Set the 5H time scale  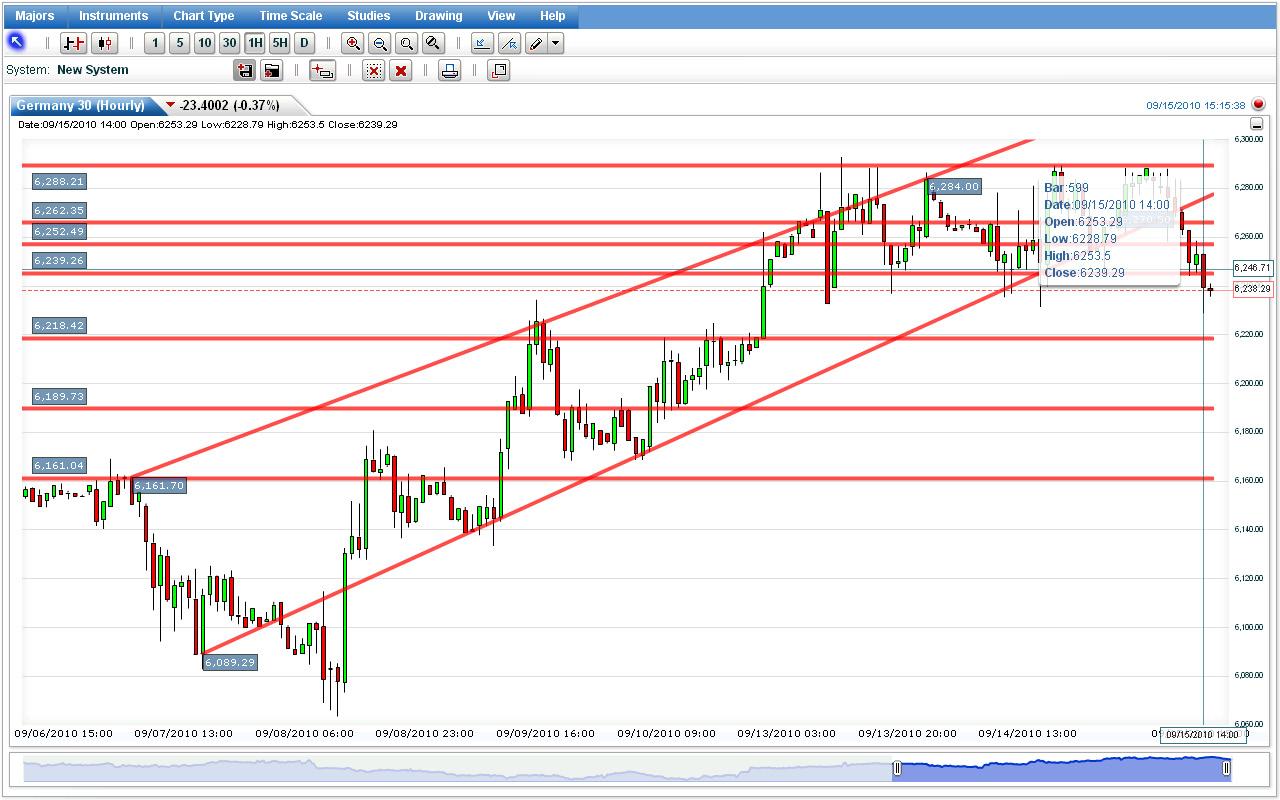pyautogui.click(x=279, y=43)
